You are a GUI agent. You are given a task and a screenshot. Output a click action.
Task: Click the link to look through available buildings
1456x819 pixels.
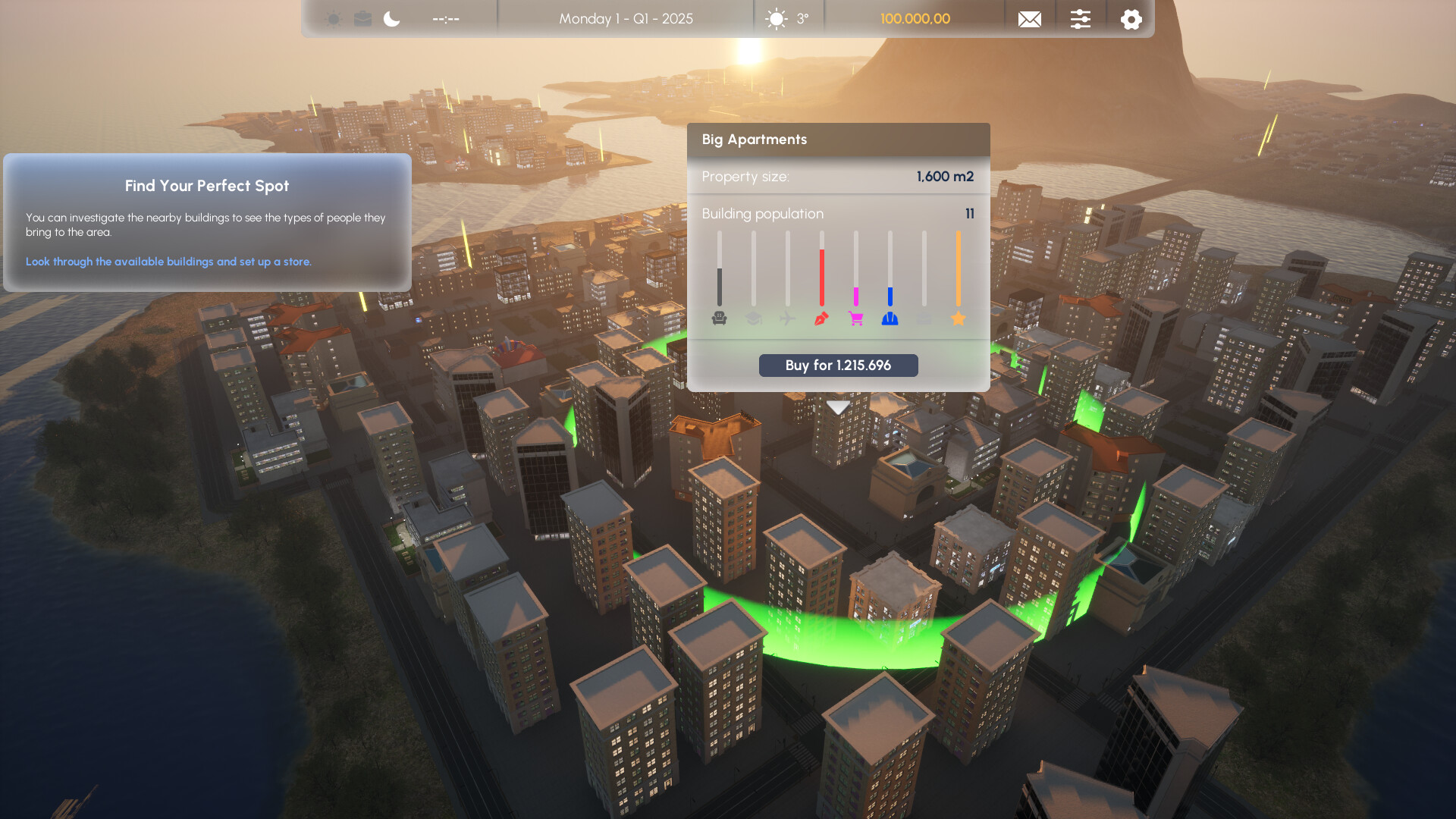[168, 261]
